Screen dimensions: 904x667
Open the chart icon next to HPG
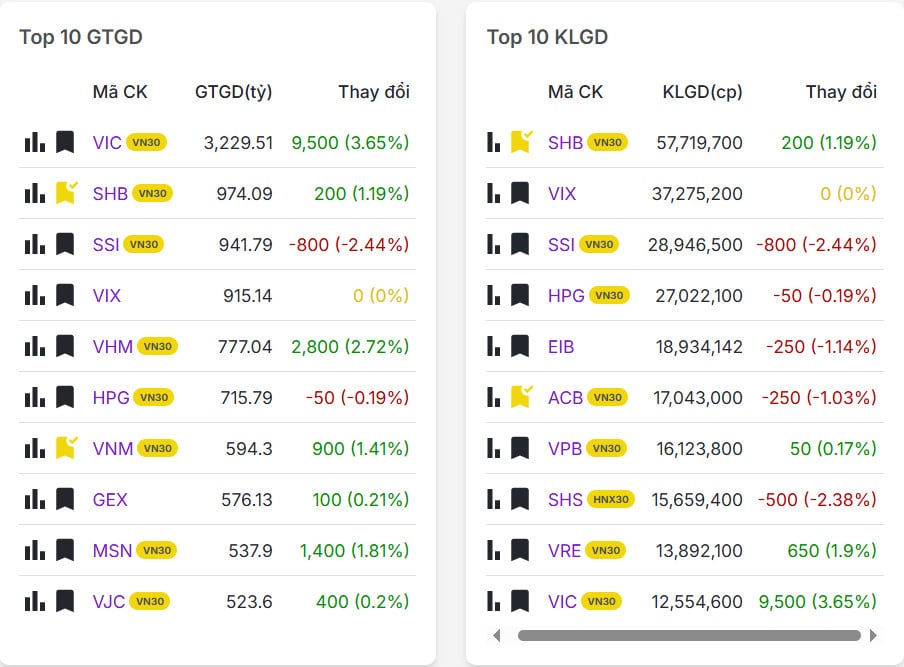34,397
